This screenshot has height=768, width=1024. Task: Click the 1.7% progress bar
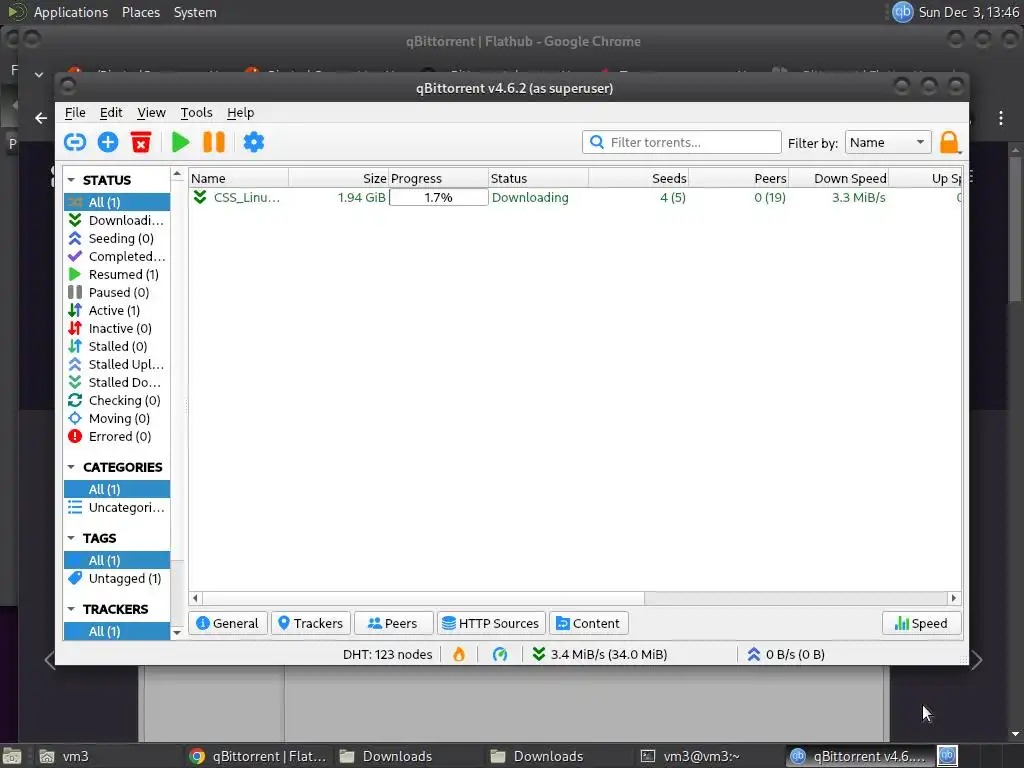tap(438, 197)
